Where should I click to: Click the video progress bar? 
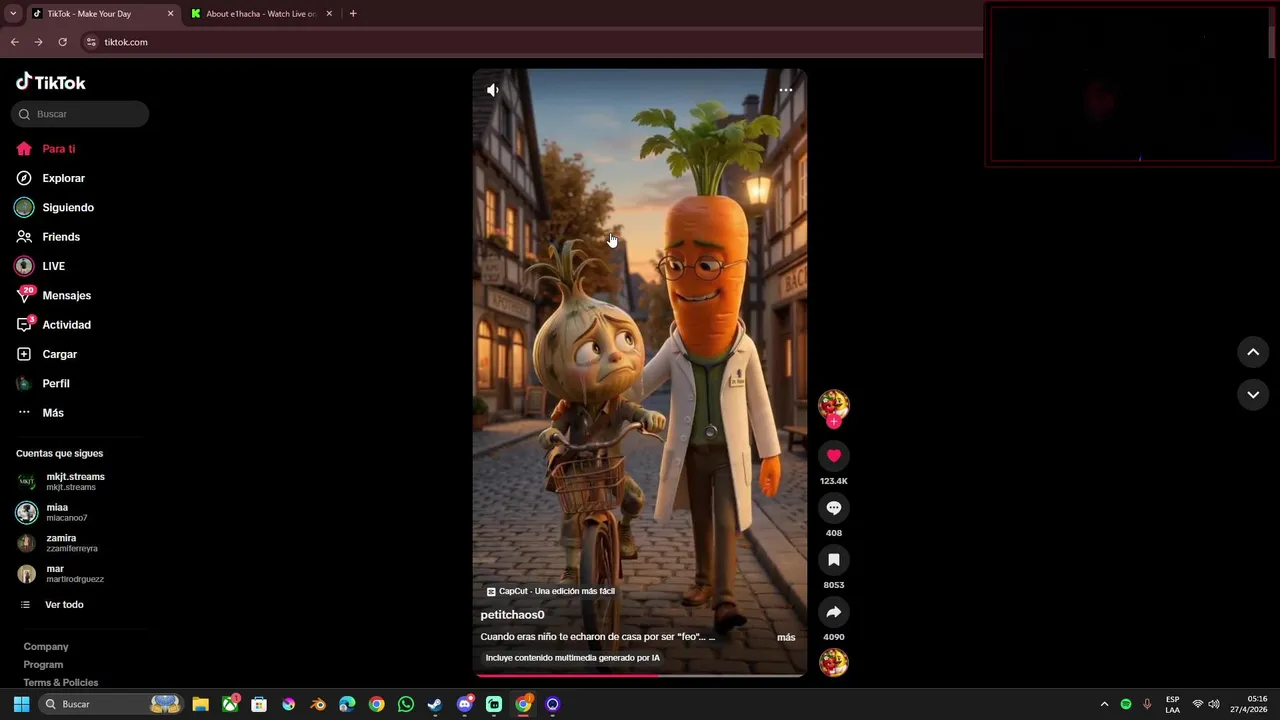pos(640,675)
